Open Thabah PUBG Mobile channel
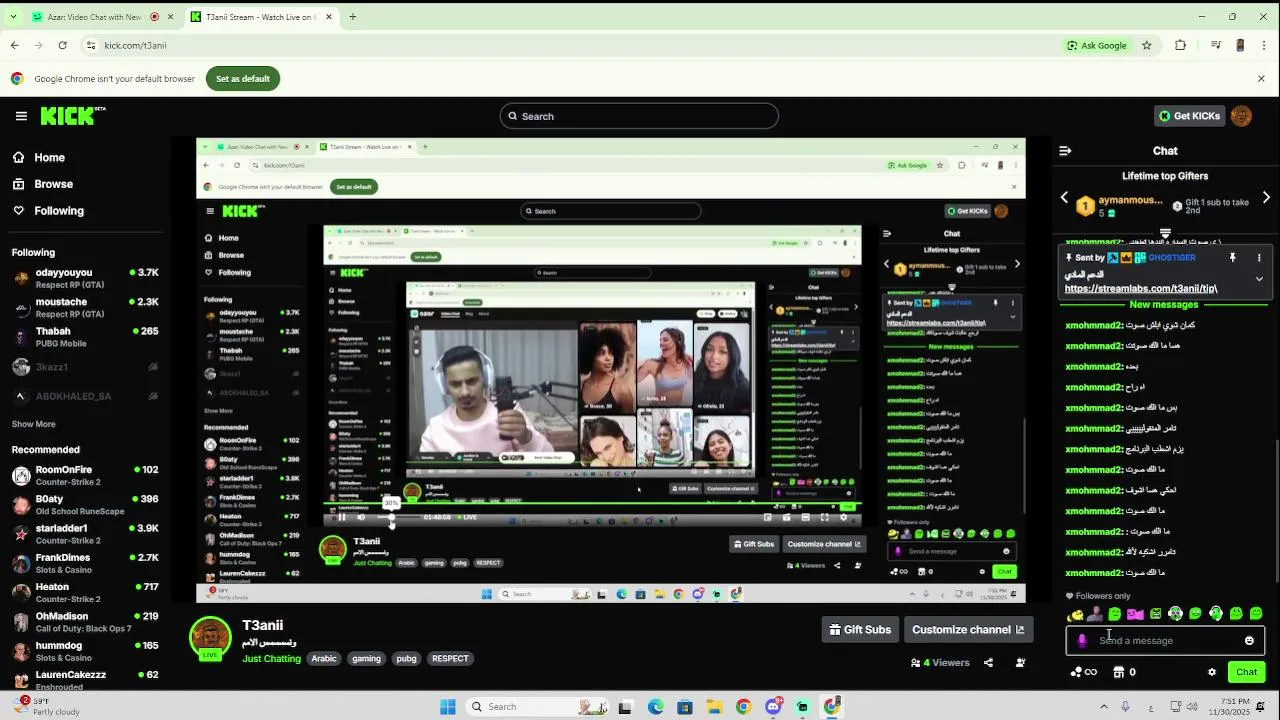1280x720 pixels. point(85,337)
